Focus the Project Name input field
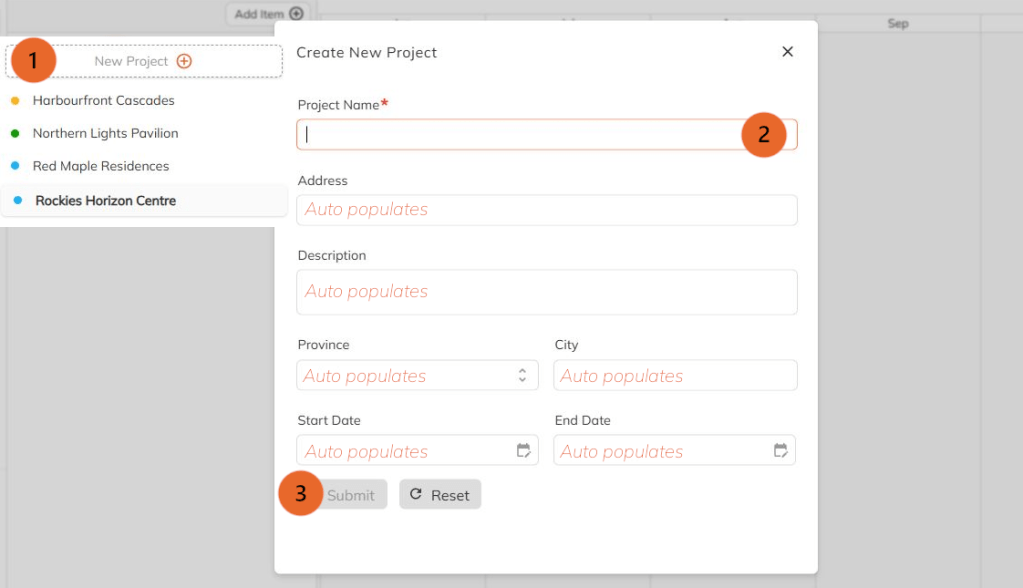This screenshot has height=588, width=1023. tap(520, 134)
